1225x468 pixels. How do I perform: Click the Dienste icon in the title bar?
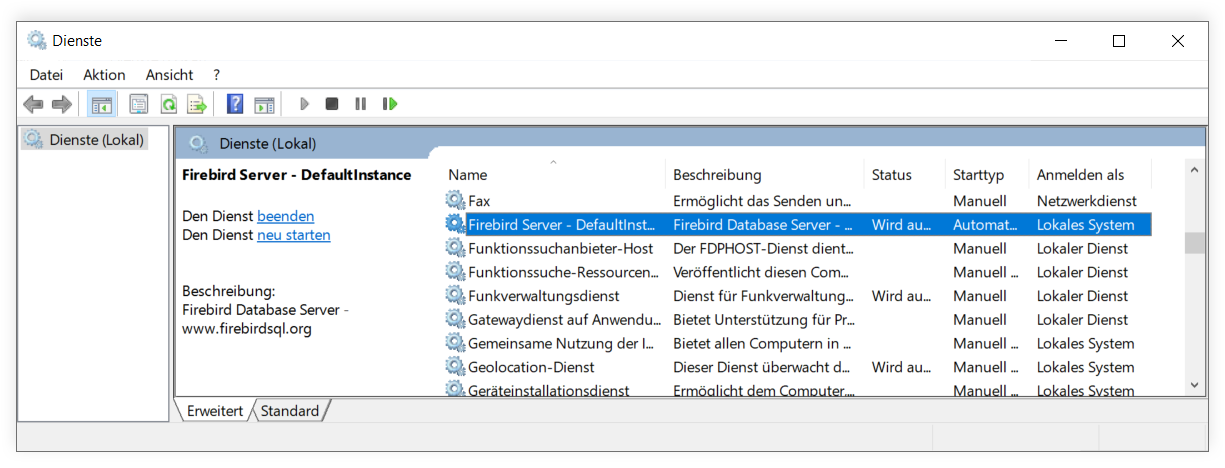37,41
